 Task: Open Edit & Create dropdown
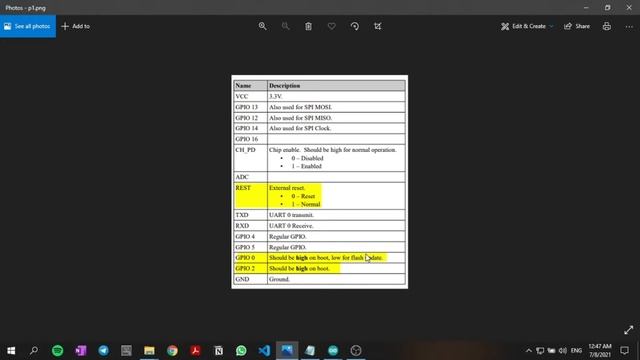click(527, 26)
